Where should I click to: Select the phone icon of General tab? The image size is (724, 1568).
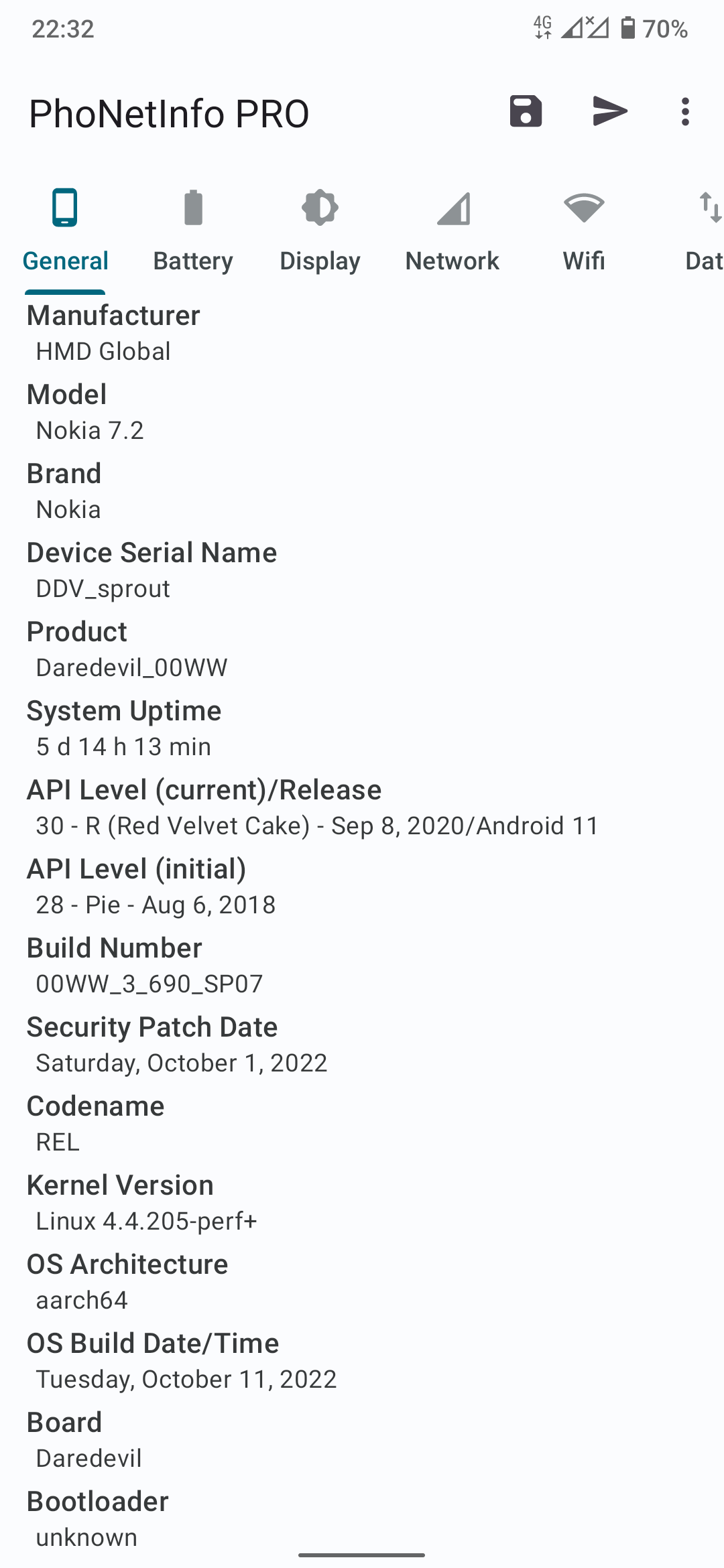(65, 208)
